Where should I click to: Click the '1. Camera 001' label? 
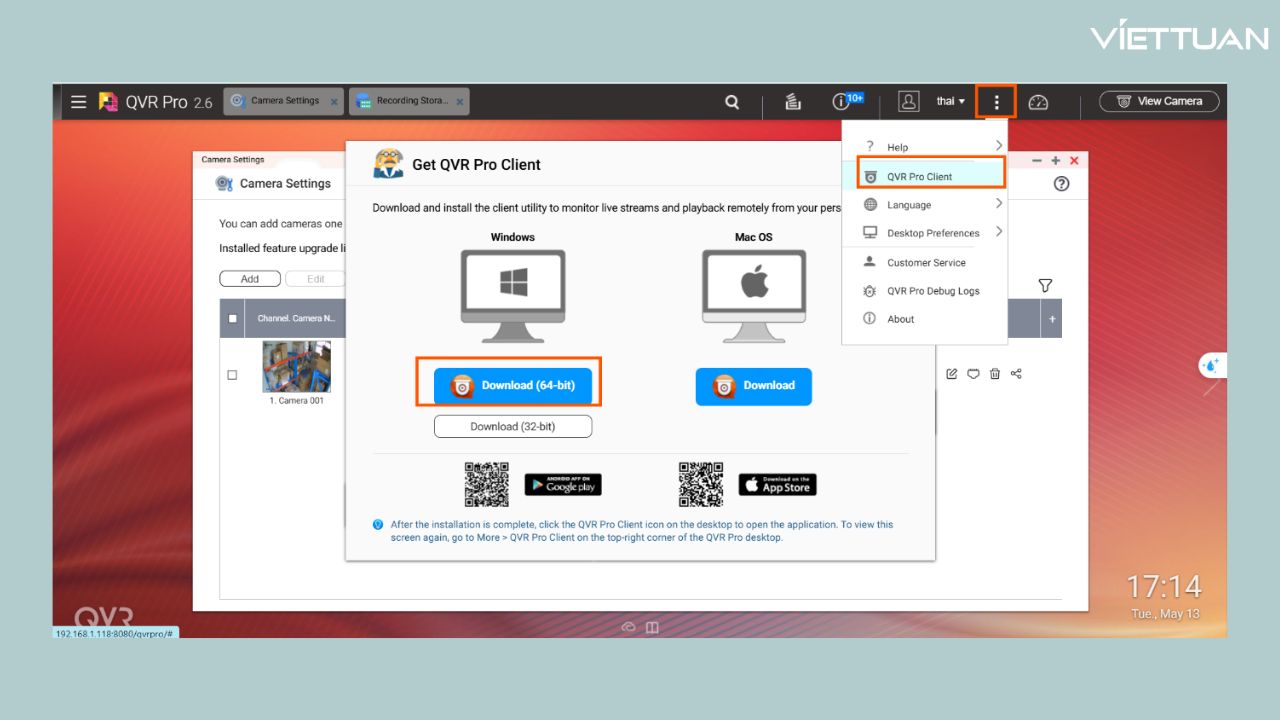coord(297,400)
